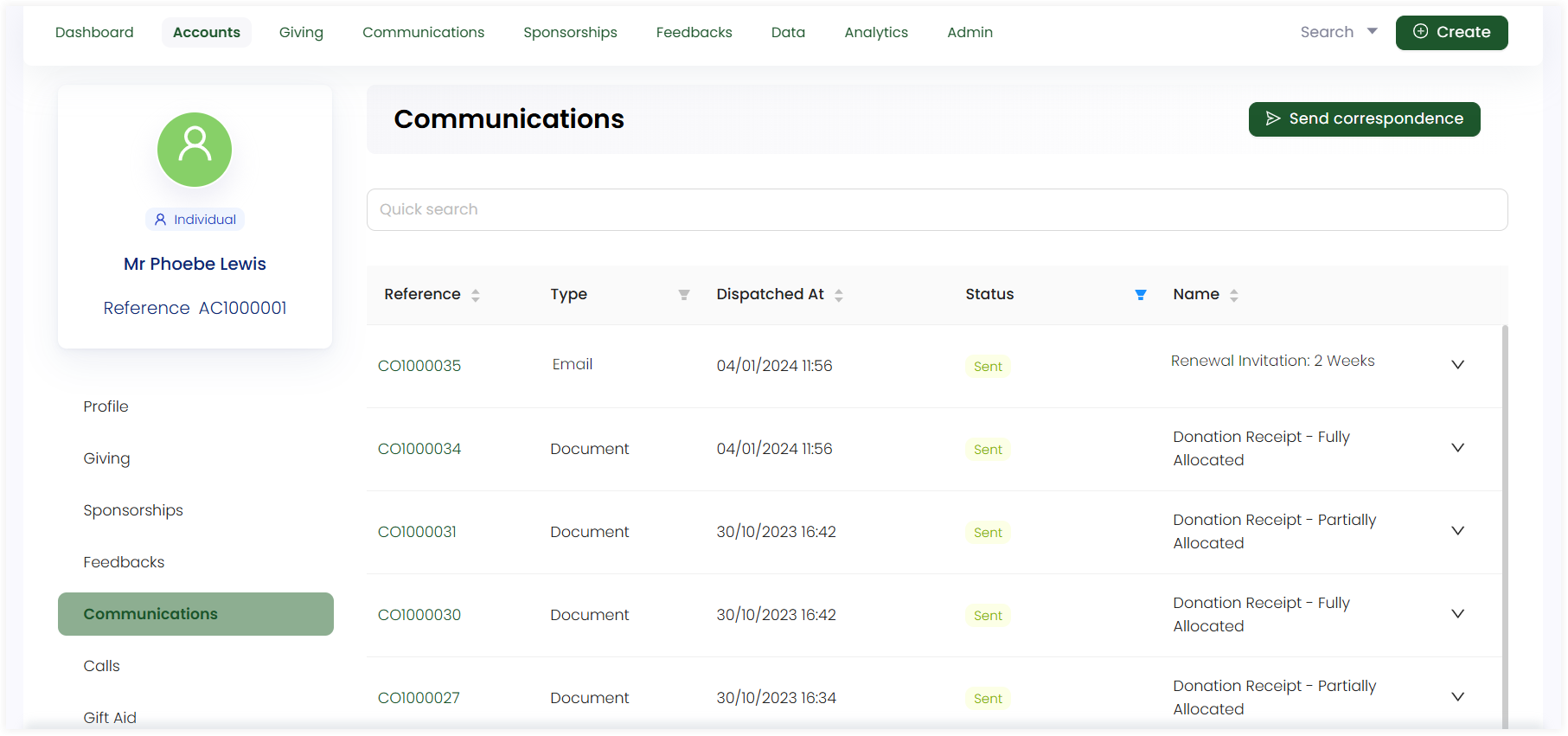The width and height of the screenshot is (1568, 736).
Task: Click Sent status of CO1000030
Action: coord(988,616)
